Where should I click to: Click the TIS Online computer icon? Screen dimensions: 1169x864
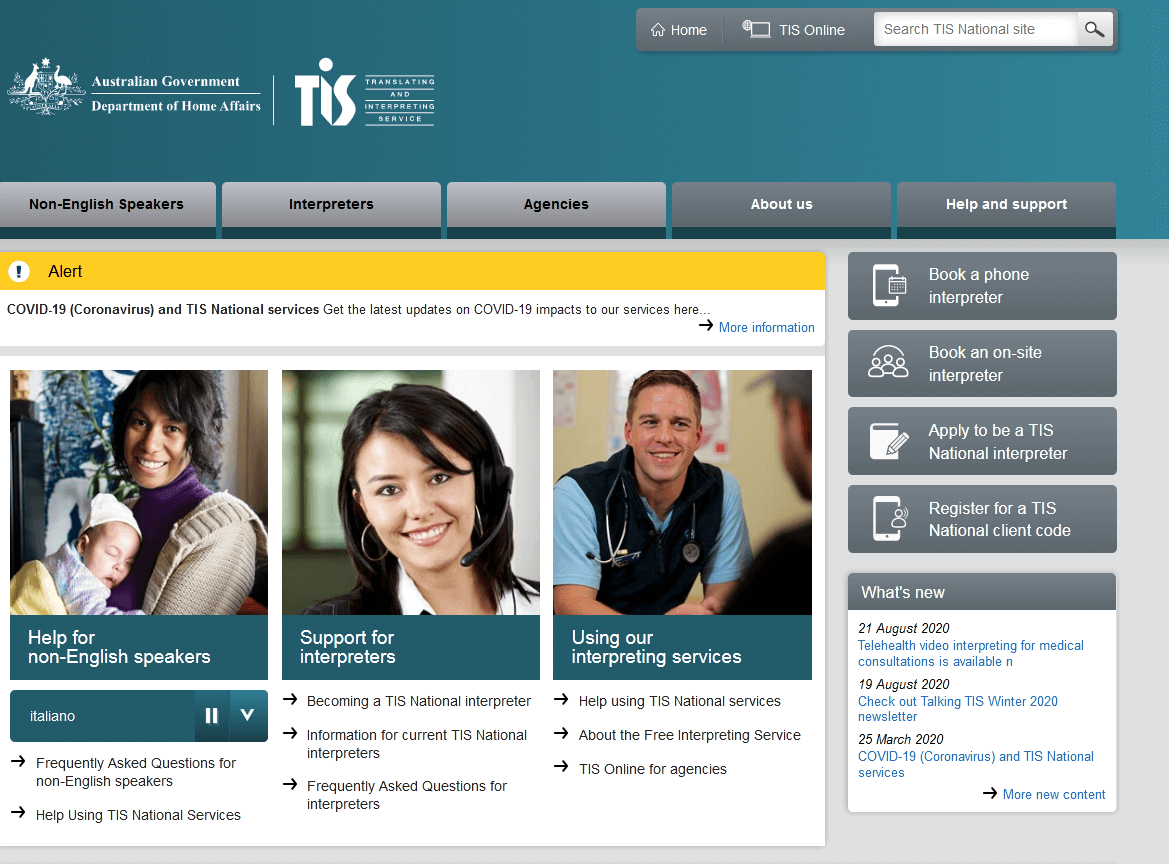[x=756, y=29]
